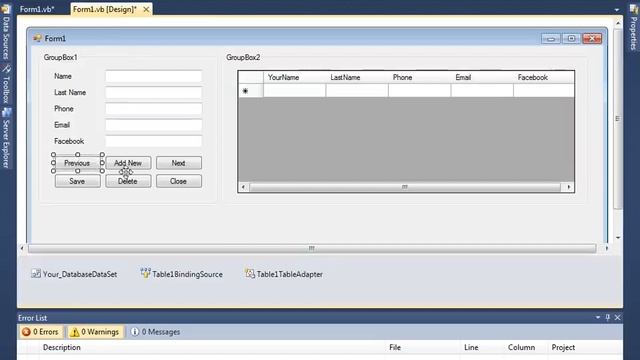Close the Error List panel

[618, 317]
